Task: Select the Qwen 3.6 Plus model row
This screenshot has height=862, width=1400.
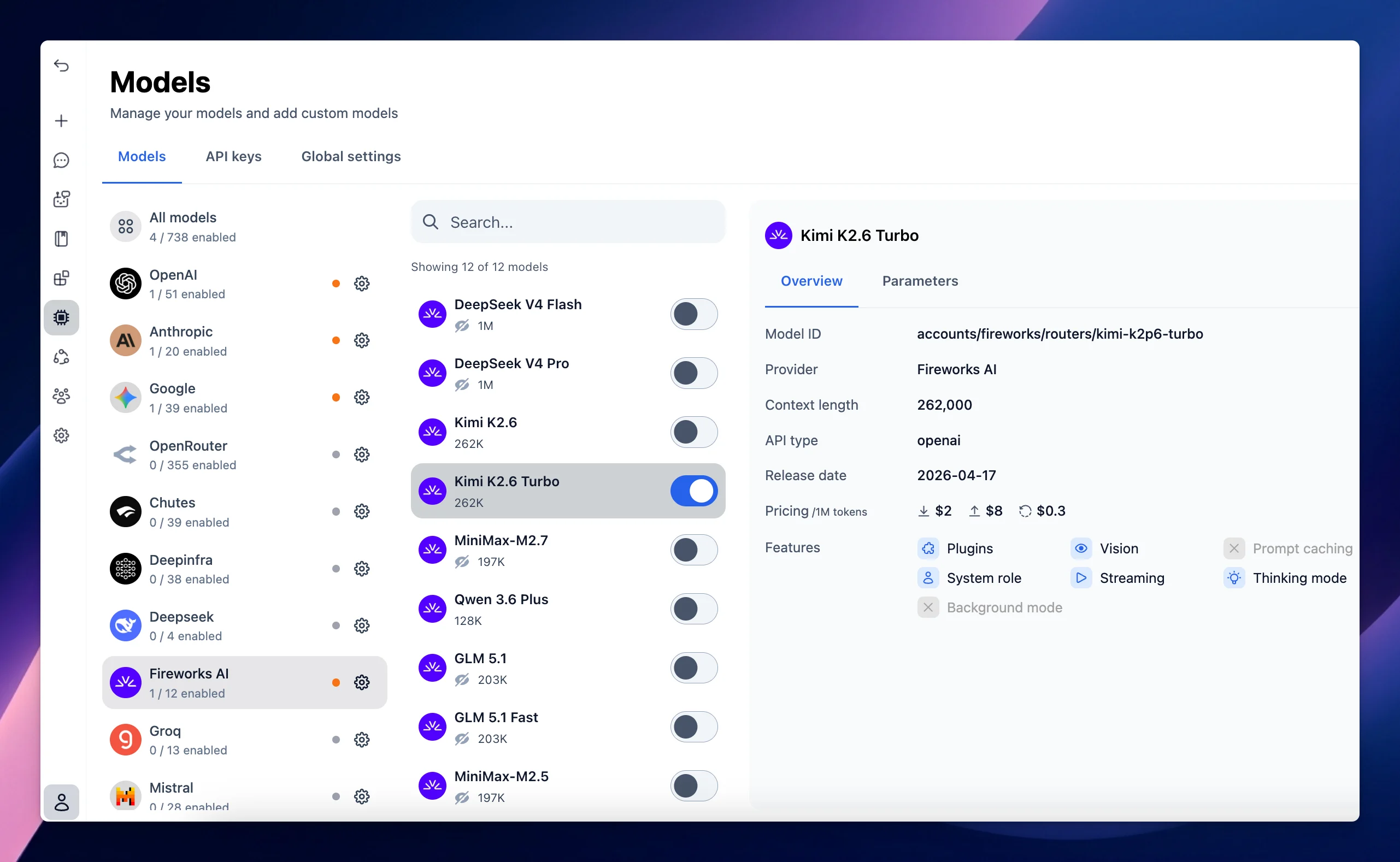Action: (568, 609)
